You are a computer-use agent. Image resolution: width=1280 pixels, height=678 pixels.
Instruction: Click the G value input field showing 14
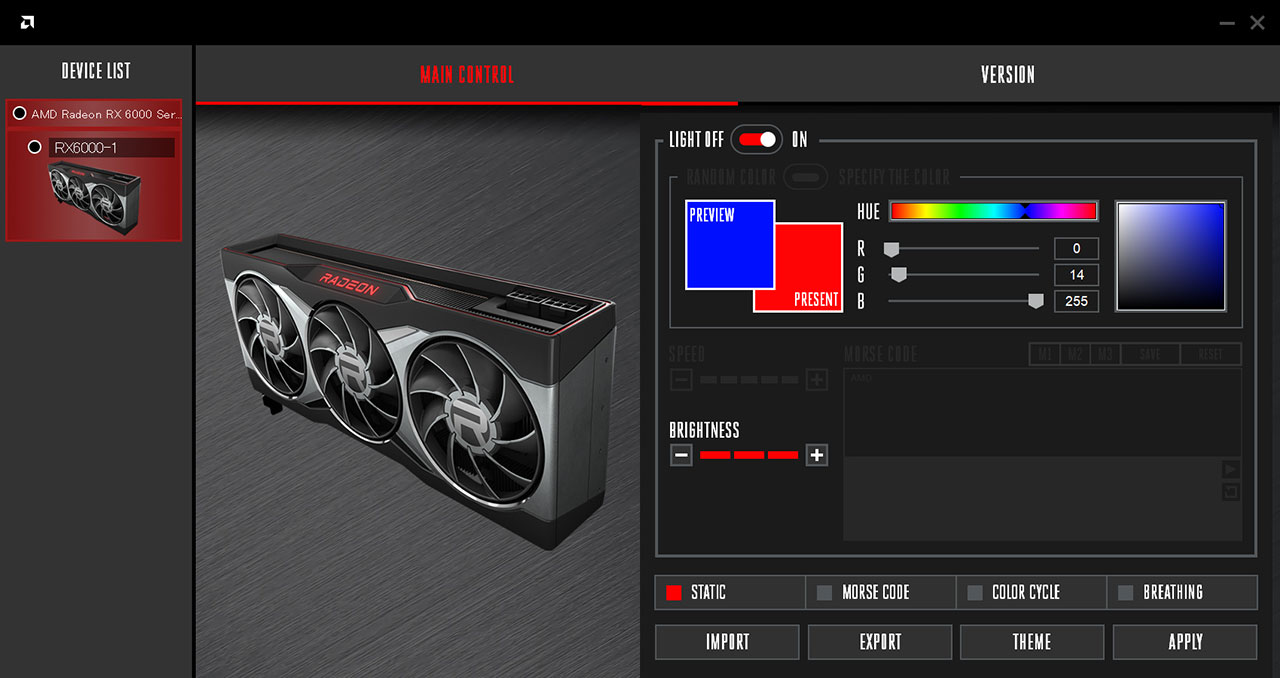click(1076, 274)
